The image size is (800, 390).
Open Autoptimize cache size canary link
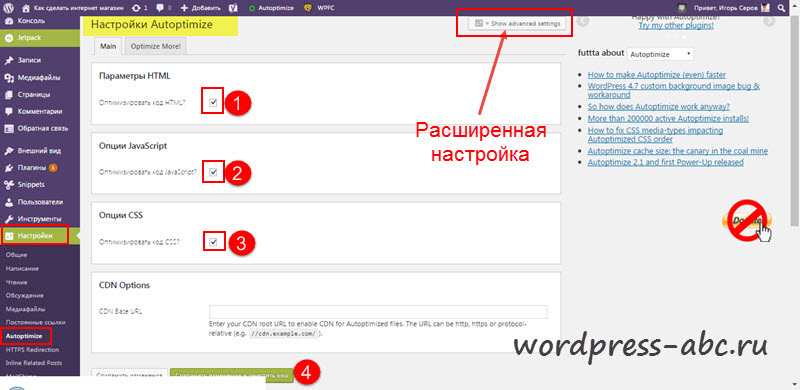[678, 151]
